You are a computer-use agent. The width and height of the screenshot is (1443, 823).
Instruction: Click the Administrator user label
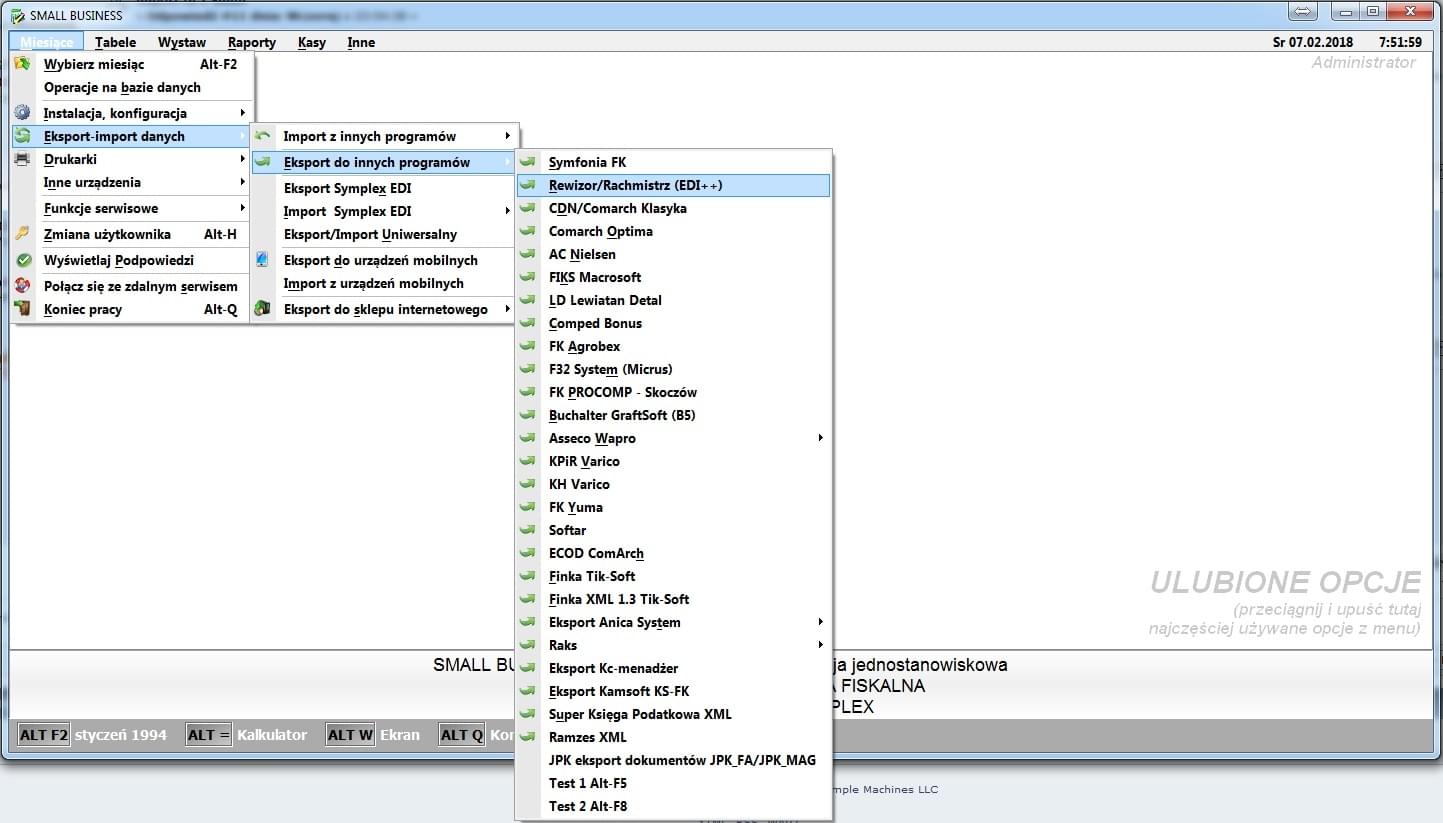(x=1363, y=62)
